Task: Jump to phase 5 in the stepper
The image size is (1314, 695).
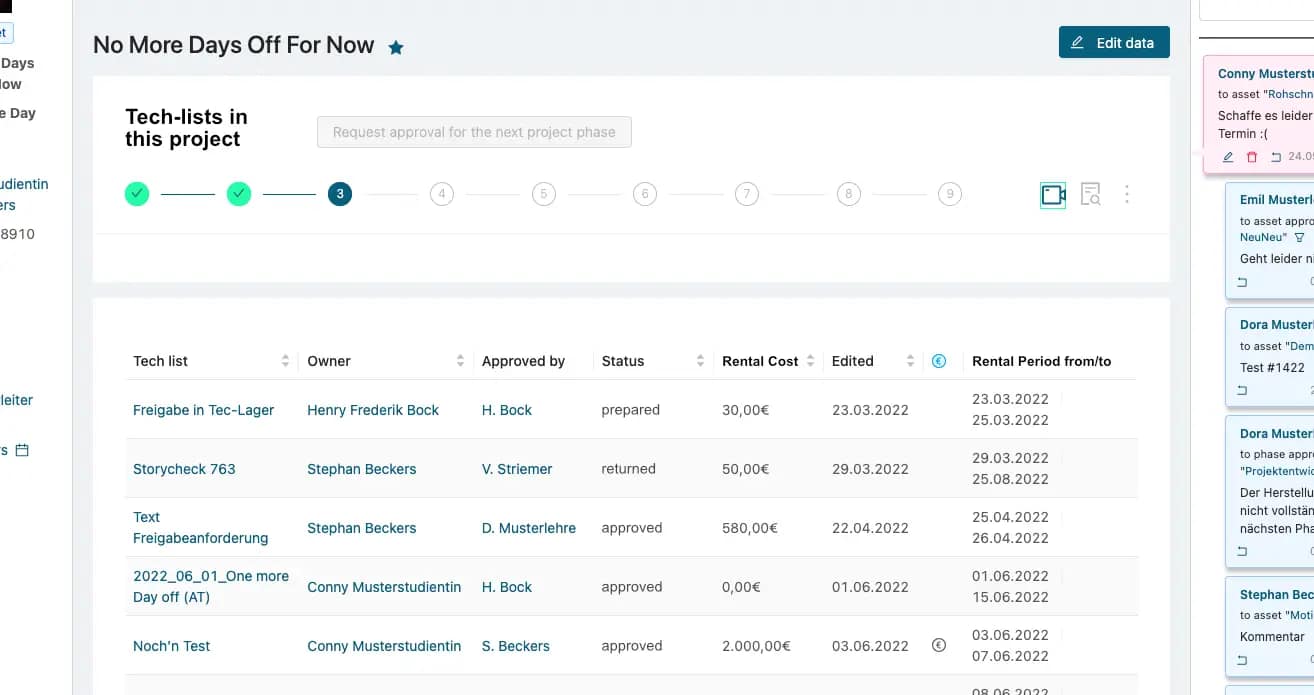Action: [x=543, y=194]
